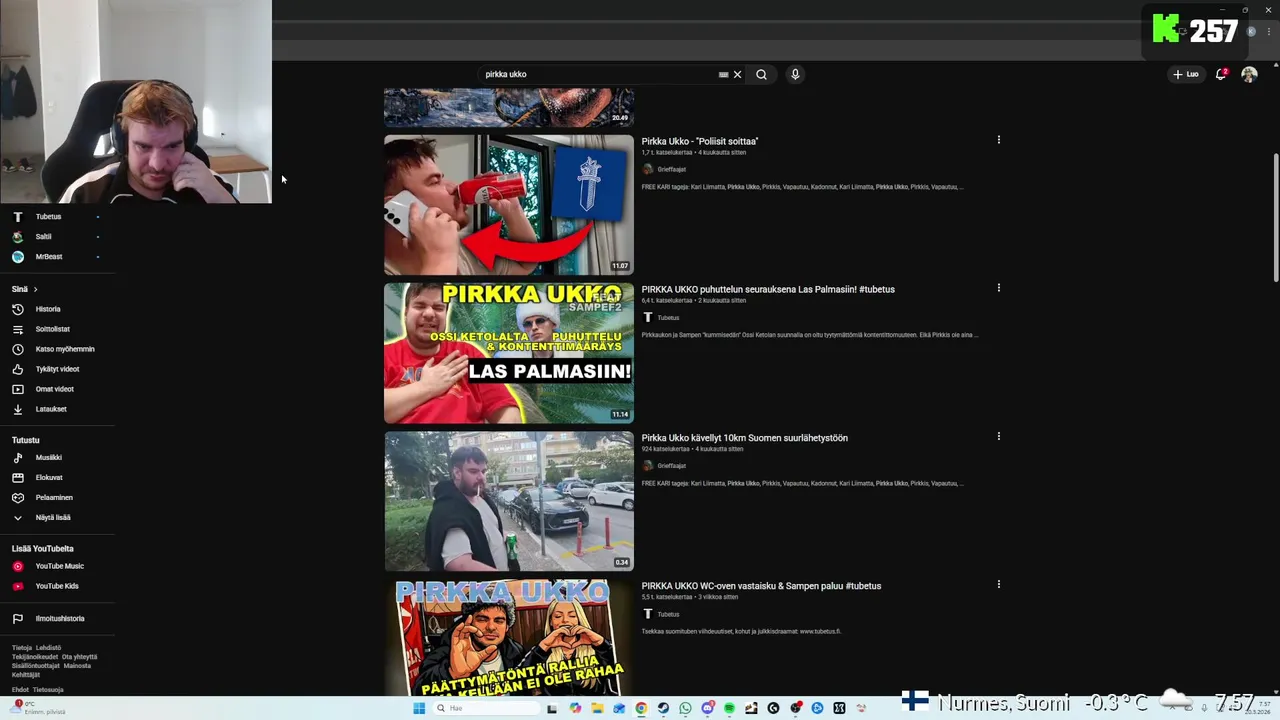Open Ilmoitushistoria report history
This screenshot has width=1280, height=720.
tap(60, 618)
